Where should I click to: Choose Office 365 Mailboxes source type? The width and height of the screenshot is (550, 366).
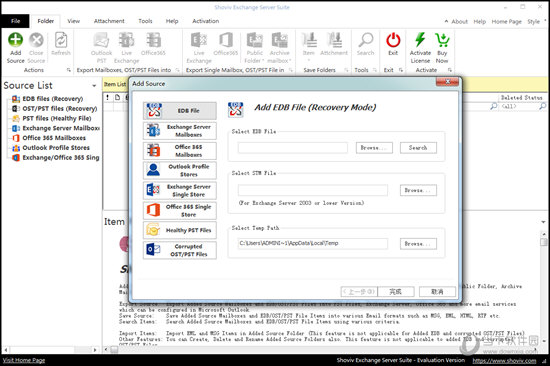[180, 151]
